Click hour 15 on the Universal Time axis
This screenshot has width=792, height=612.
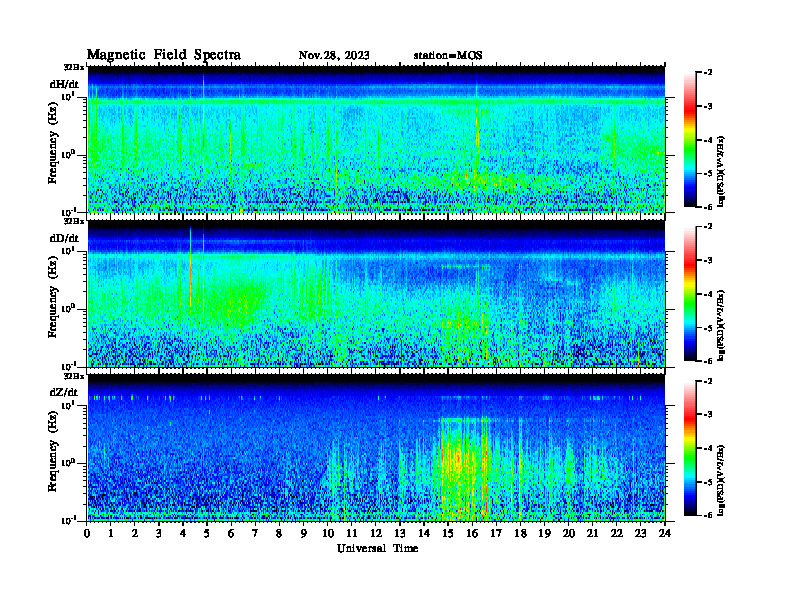tap(448, 534)
